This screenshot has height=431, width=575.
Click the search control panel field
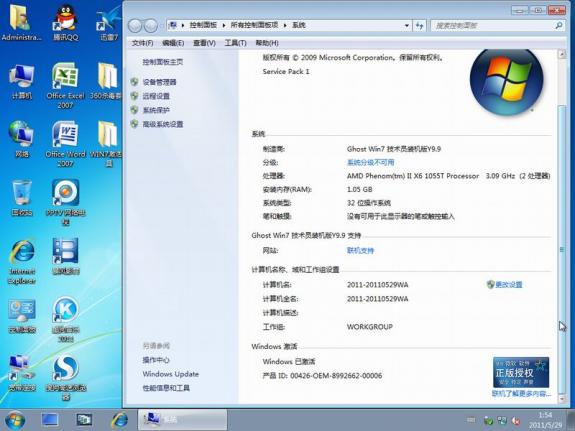pyautogui.click(x=498, y=25)
